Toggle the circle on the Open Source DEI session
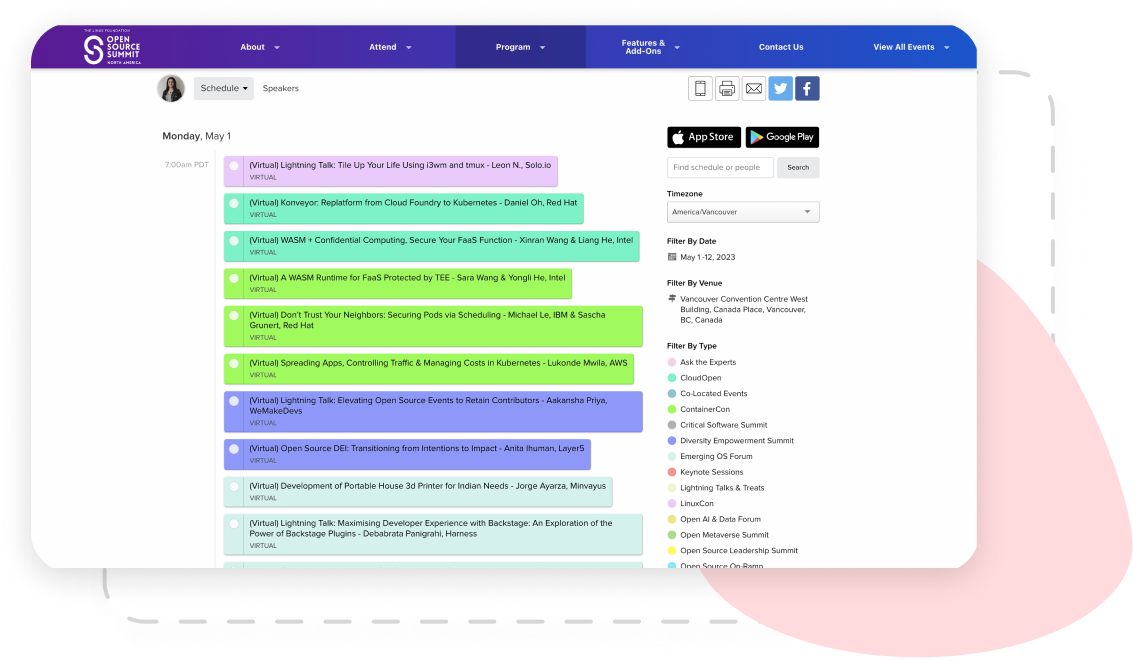Image resolution: width=1133 pixels, height=661 pixels. click(x=234, y=449)
